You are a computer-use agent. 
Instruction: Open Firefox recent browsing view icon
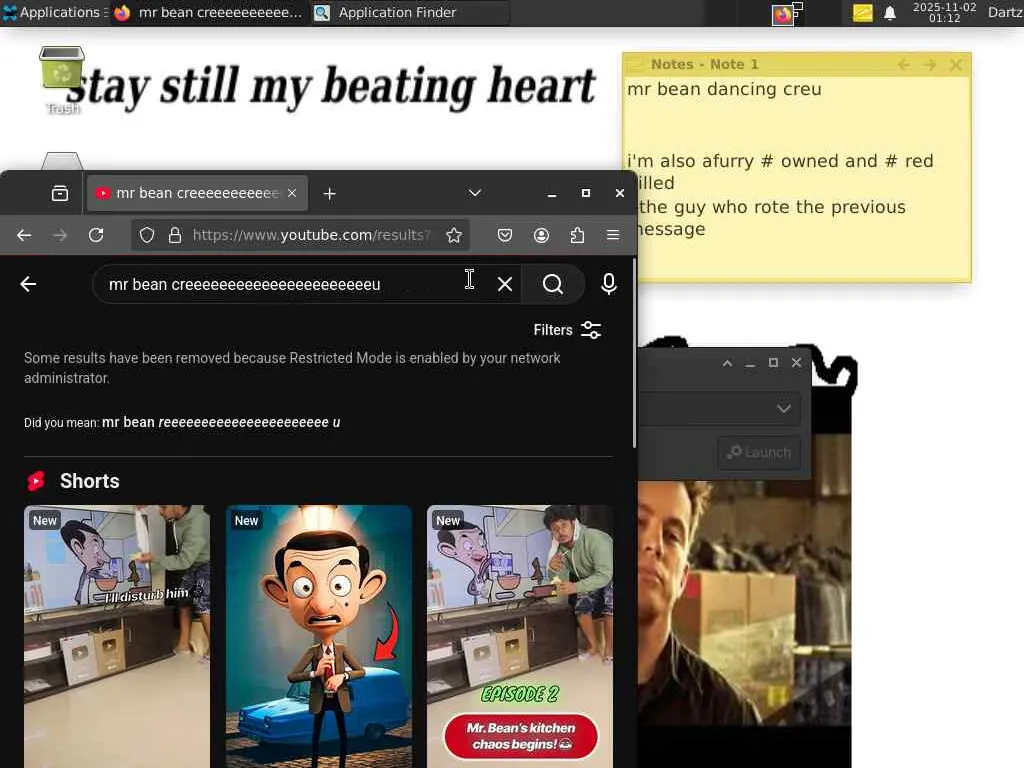pos(59,193)
